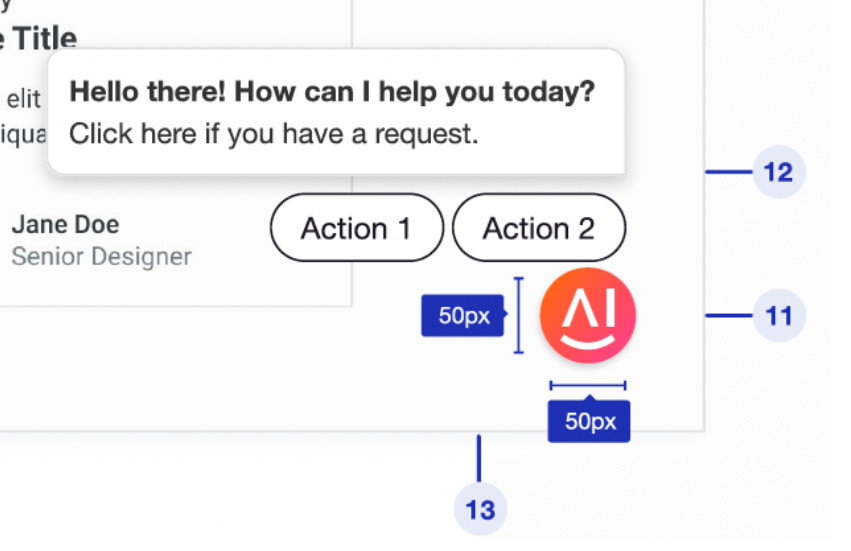Viewport: 851px width, 551px height.
Task: Click the Jane Doe name
Action: point(65,224)
